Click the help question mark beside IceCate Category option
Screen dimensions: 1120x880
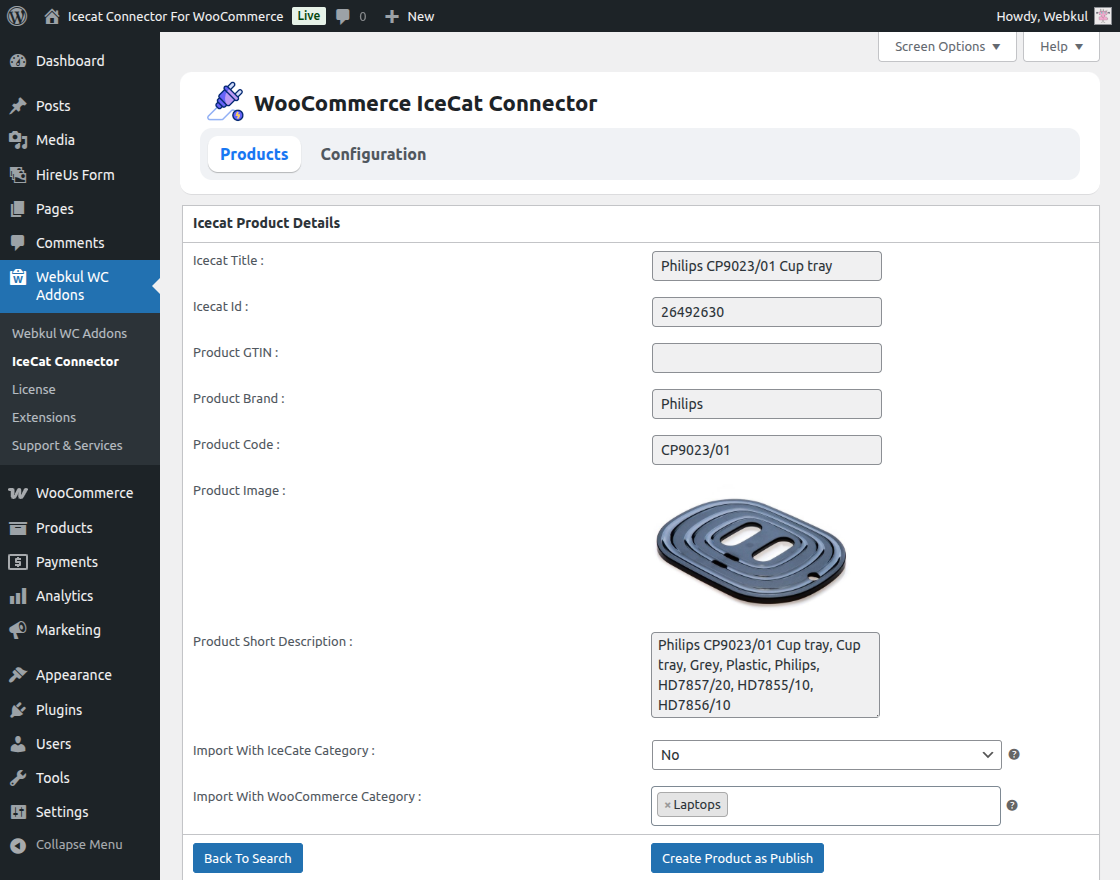[x=1013, y=754]
